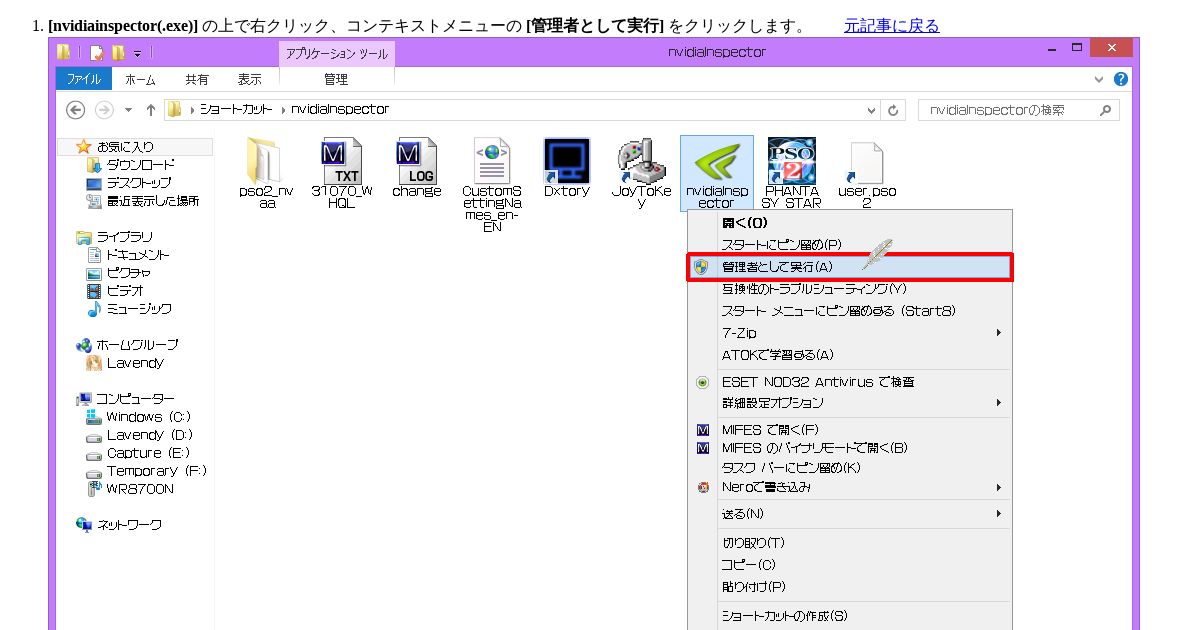Click the search magnifier icon
1200x630 pixels.
click(x=1106, y=110)
